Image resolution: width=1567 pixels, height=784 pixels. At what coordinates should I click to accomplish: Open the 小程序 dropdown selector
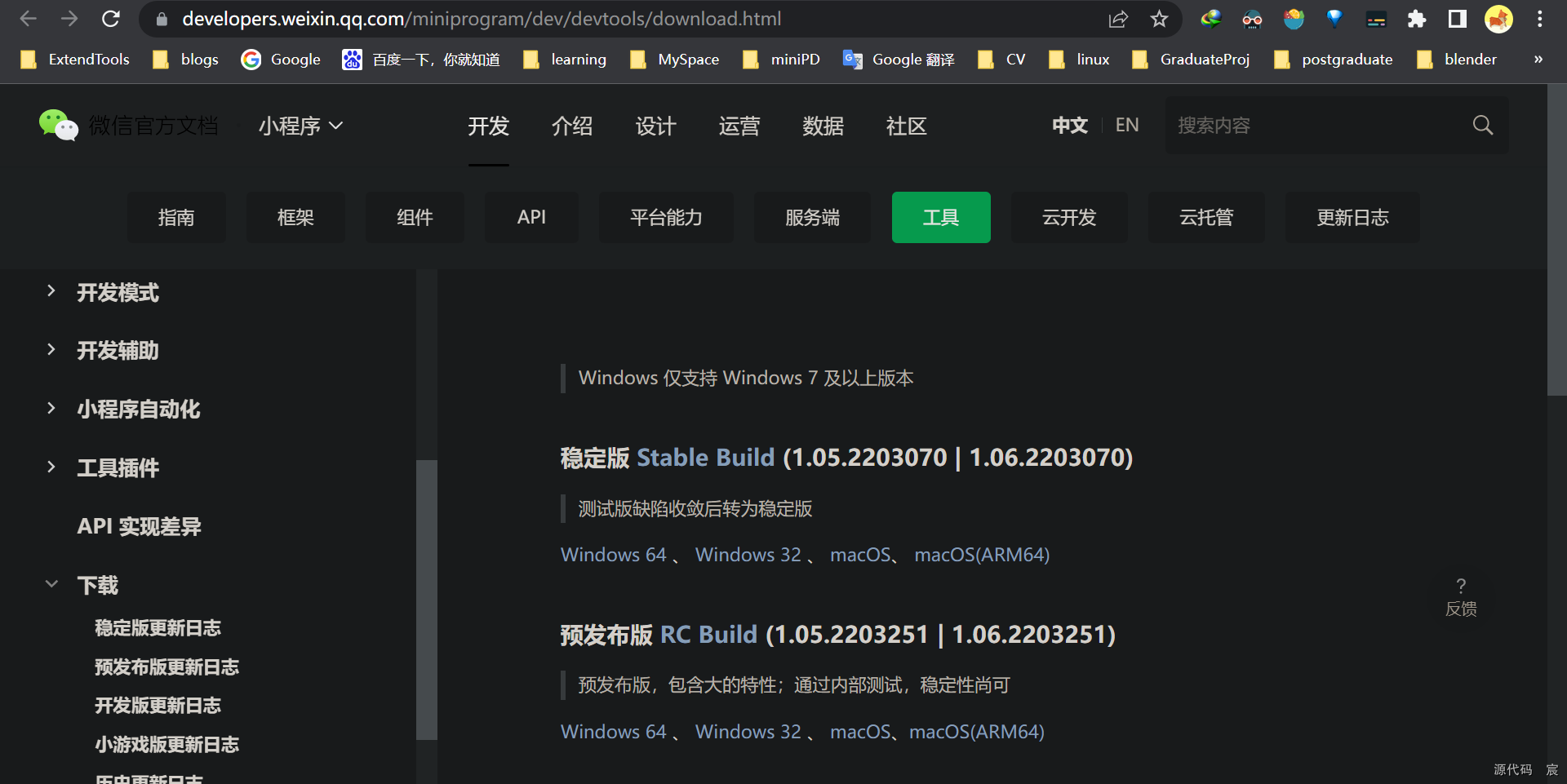click(x=300, y=125)
